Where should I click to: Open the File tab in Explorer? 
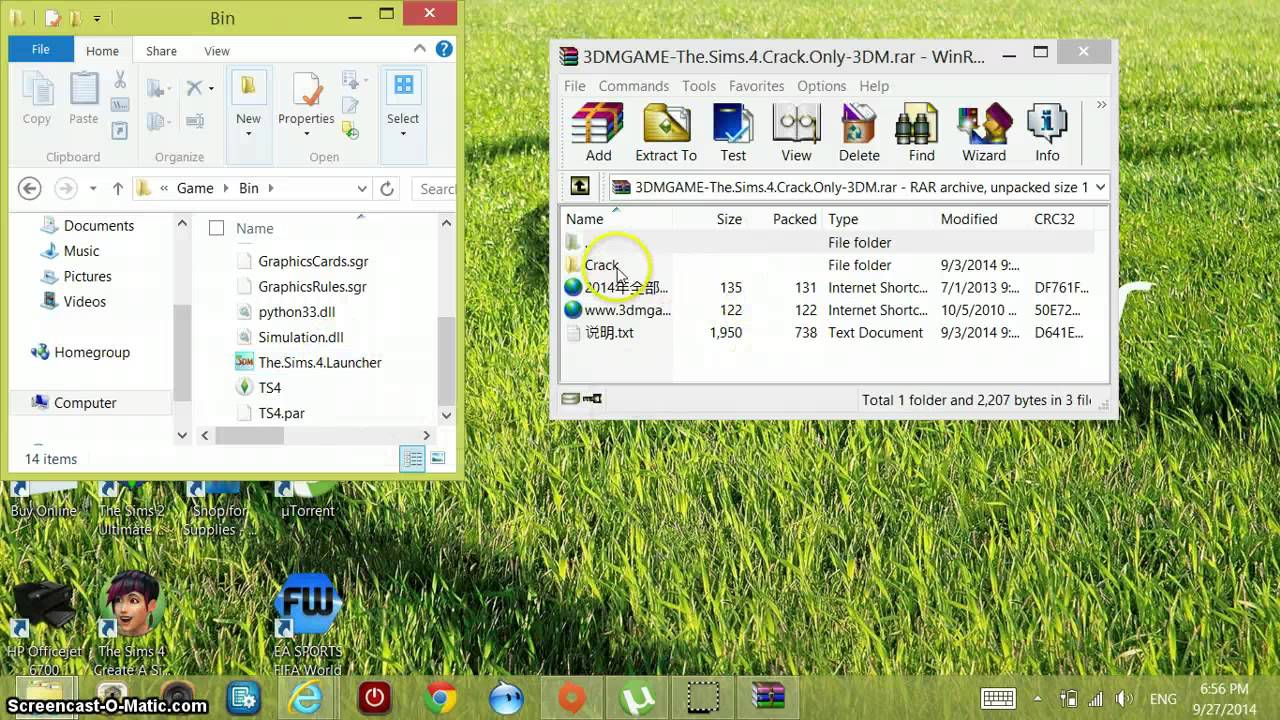pos(41,49)
